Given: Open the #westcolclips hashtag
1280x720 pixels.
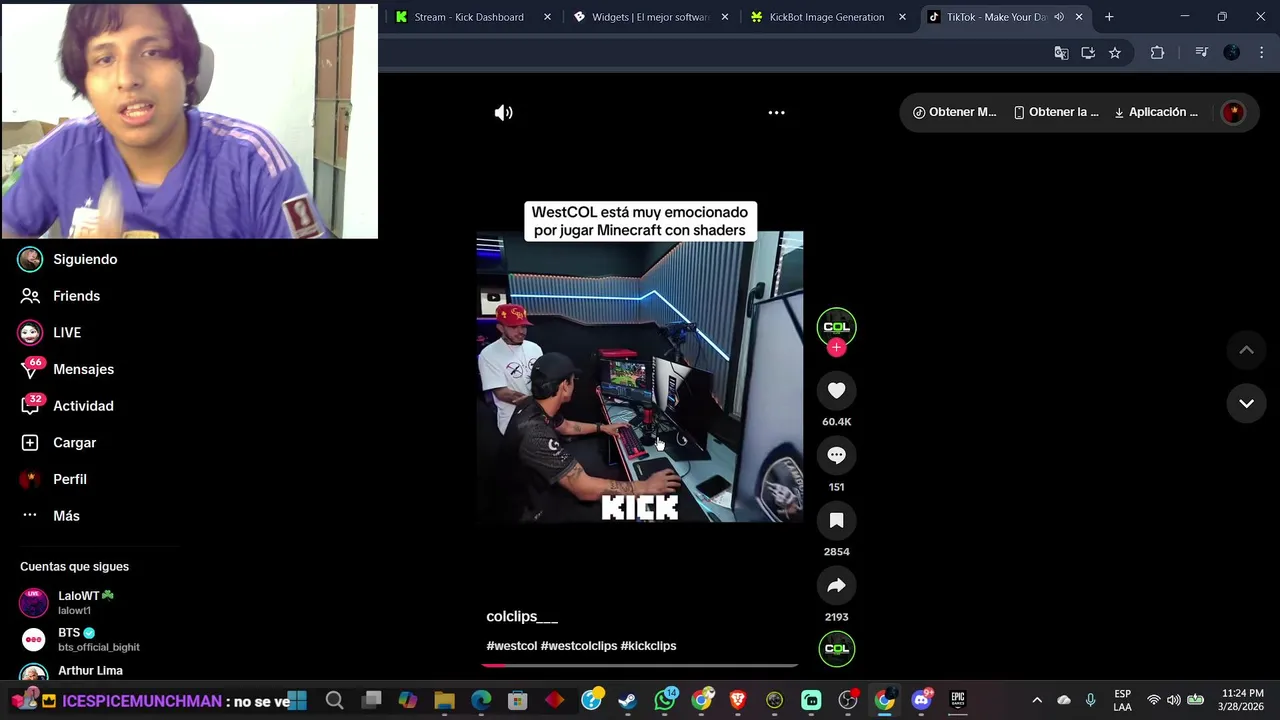Looking at the screenshot, I should 579,646.
